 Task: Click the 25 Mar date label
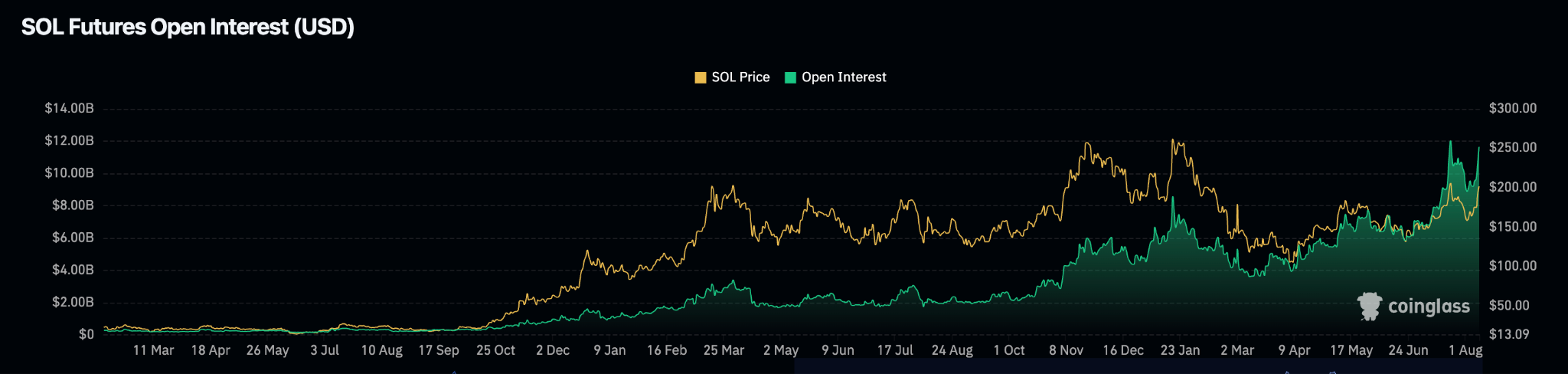pyautogui.click(x=724, y=350)
